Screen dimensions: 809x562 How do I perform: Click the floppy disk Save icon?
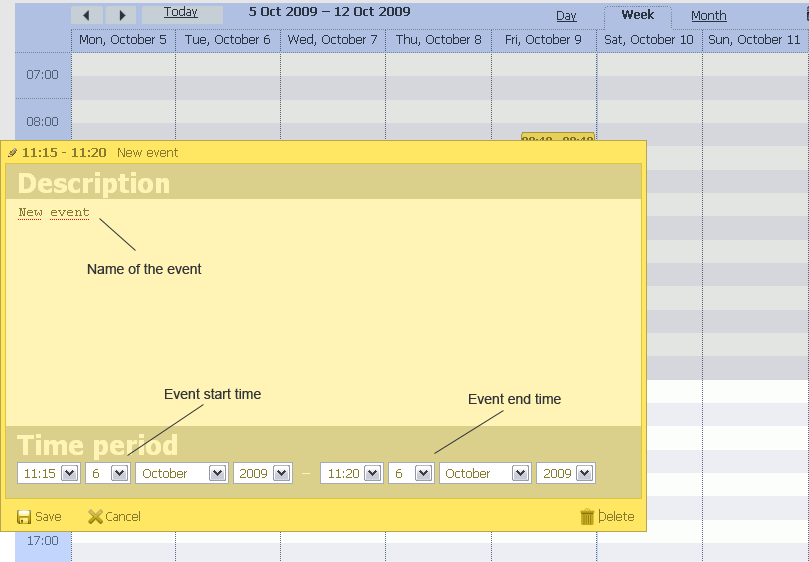(24, 517)
